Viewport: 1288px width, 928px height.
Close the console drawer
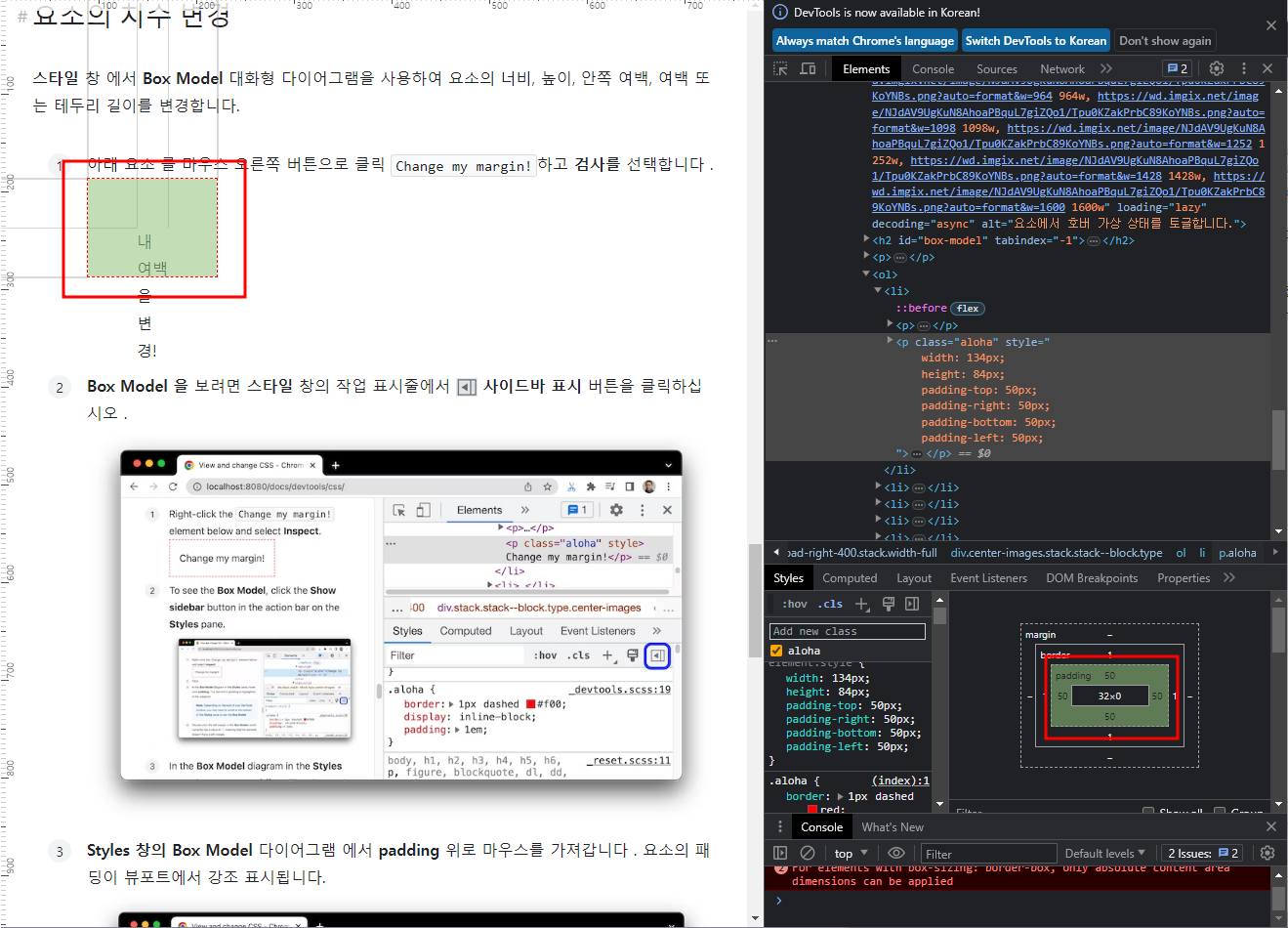coord(1271,826)
